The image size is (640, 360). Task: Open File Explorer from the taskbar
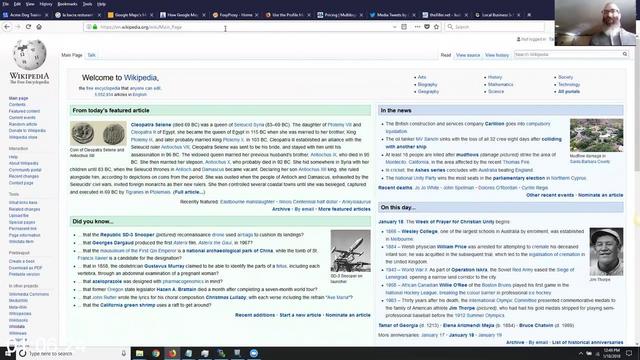tap(140, 353)
